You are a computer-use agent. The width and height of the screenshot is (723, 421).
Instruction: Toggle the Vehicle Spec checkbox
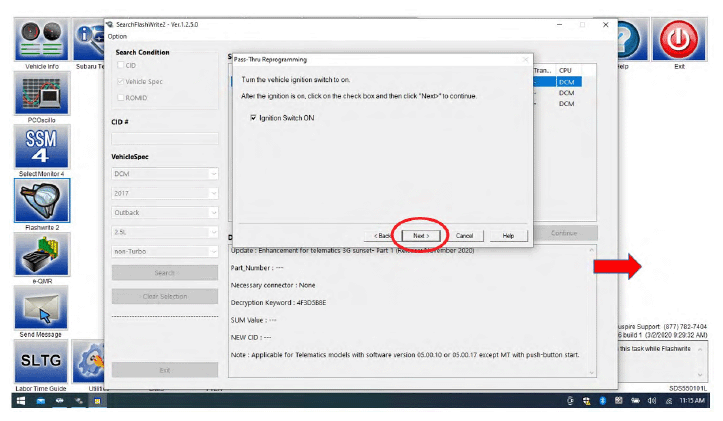[x=121, y=82]
